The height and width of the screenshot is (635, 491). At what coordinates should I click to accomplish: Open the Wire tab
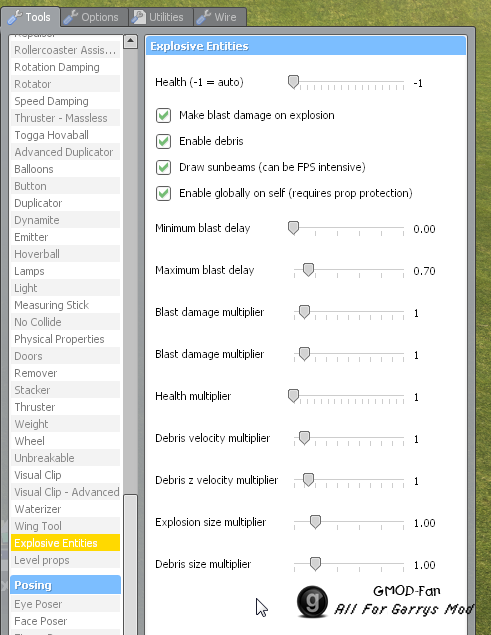tap(220, 17)
